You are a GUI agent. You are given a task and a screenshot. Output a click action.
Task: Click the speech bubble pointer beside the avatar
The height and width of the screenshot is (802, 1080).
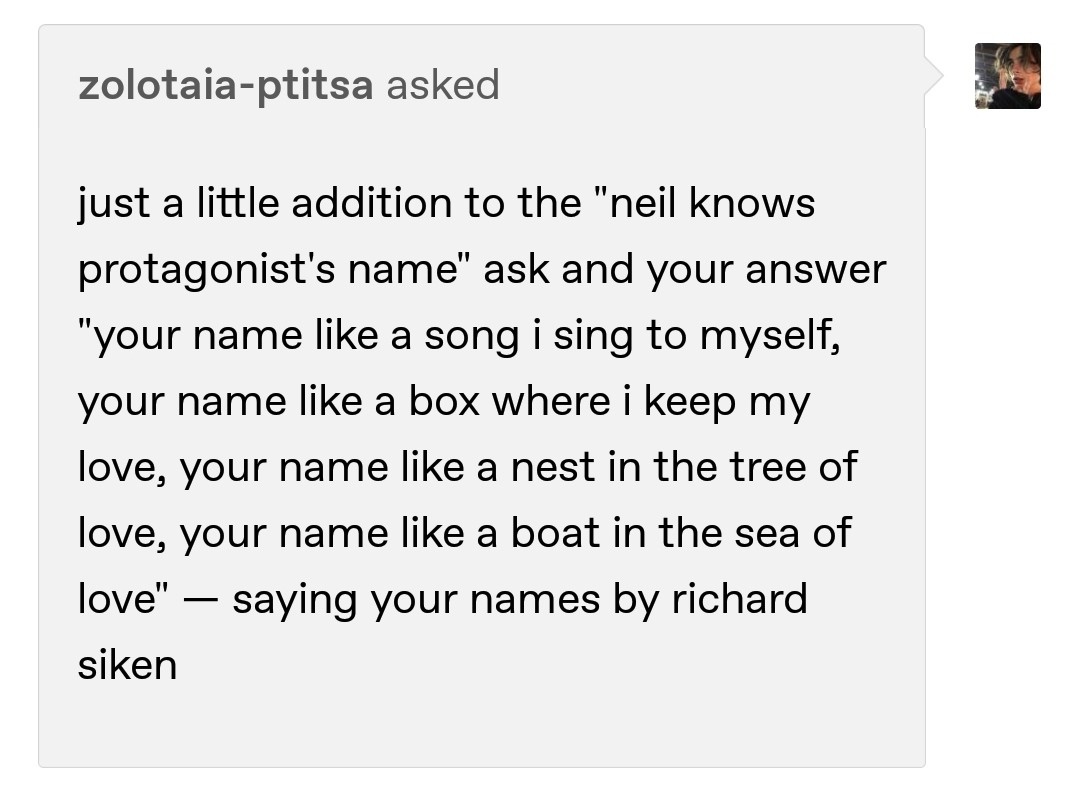point(933,76)
